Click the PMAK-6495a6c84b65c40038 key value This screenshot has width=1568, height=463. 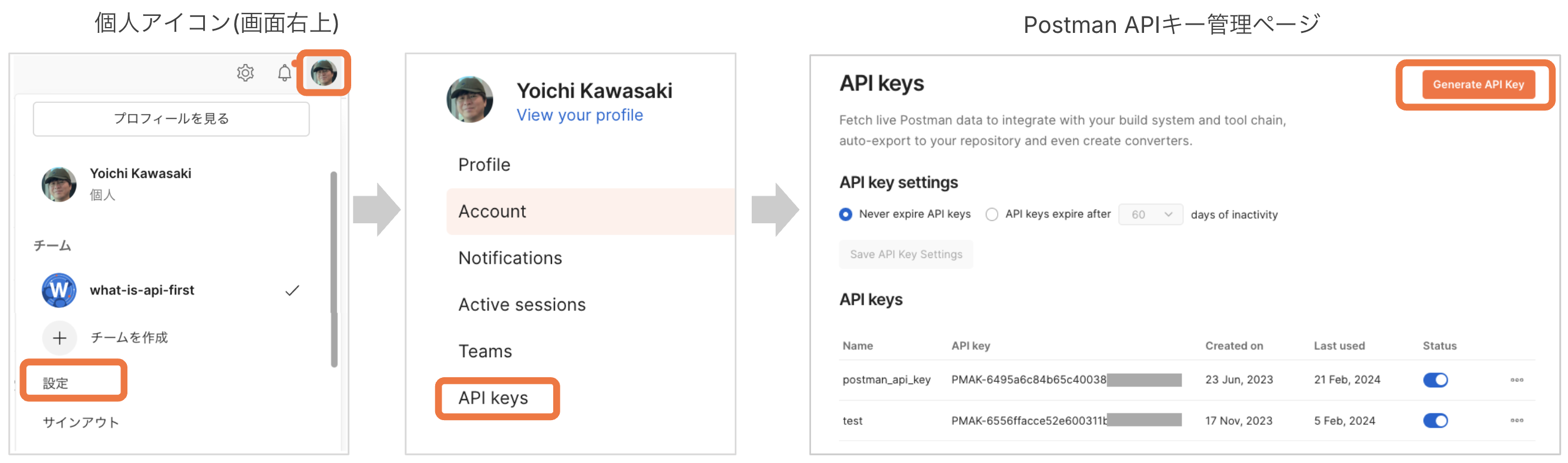[x=1029, y=380]
